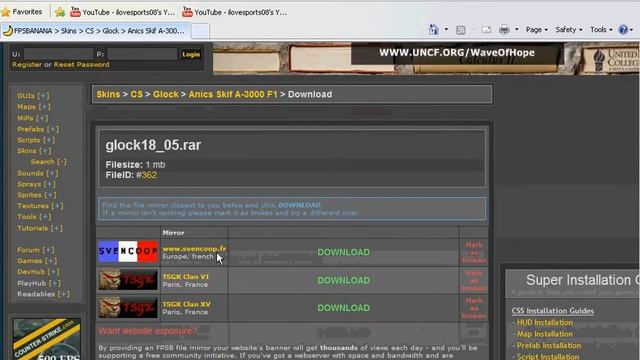The width and height of the screenshot is (640, 360).
Task: Click the Favorites star icon
Action: pyautogui.click(x=6, y=12)
